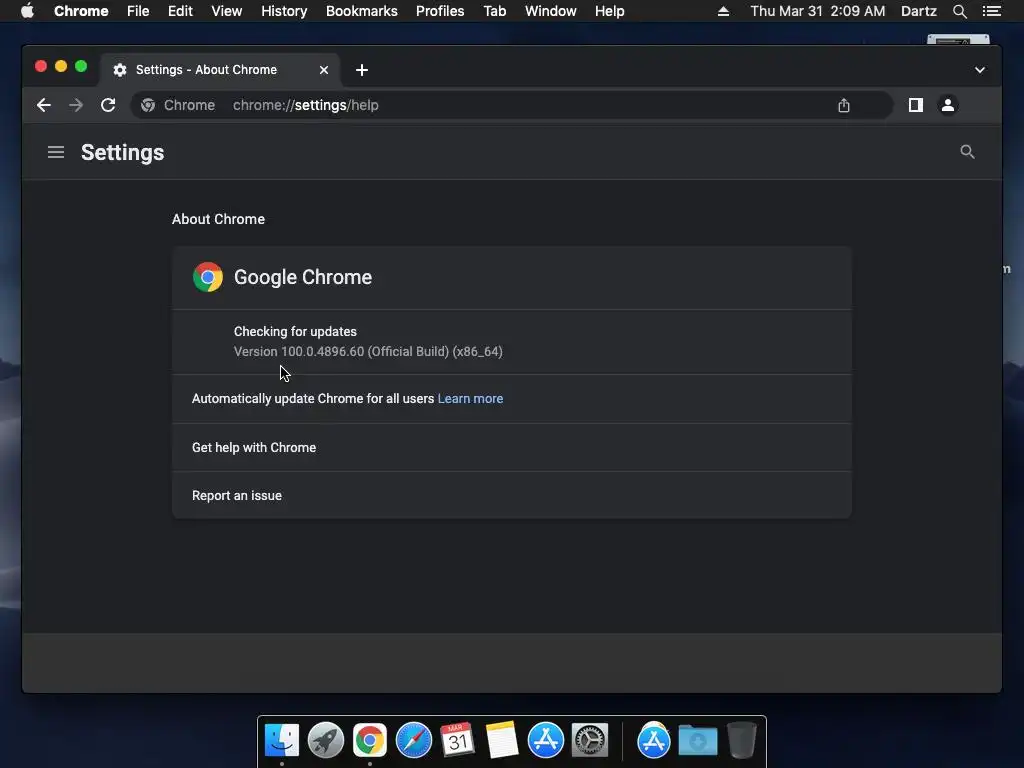The image size is (1024, 768).
Task: Click Automatically update Chrome for all users
Action: (313, 398)
